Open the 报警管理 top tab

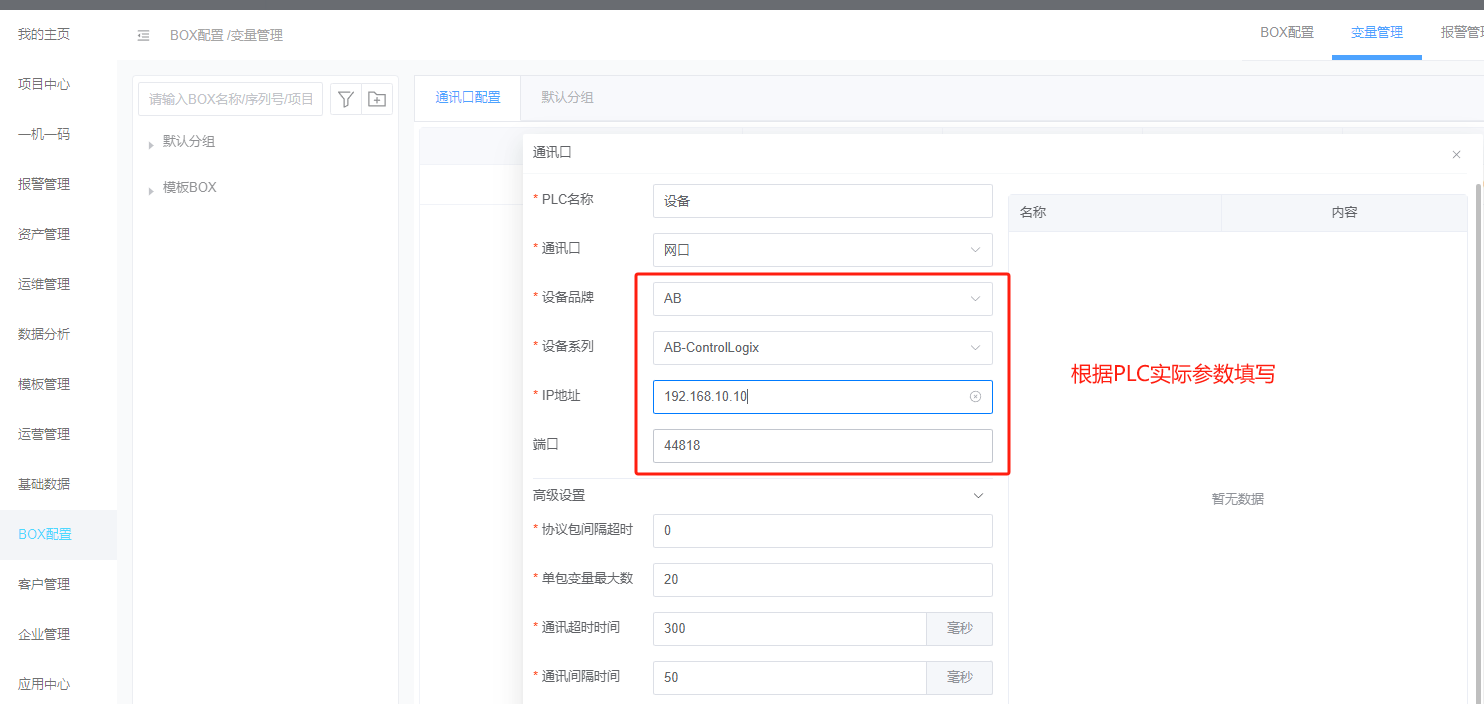(1462, 32)
